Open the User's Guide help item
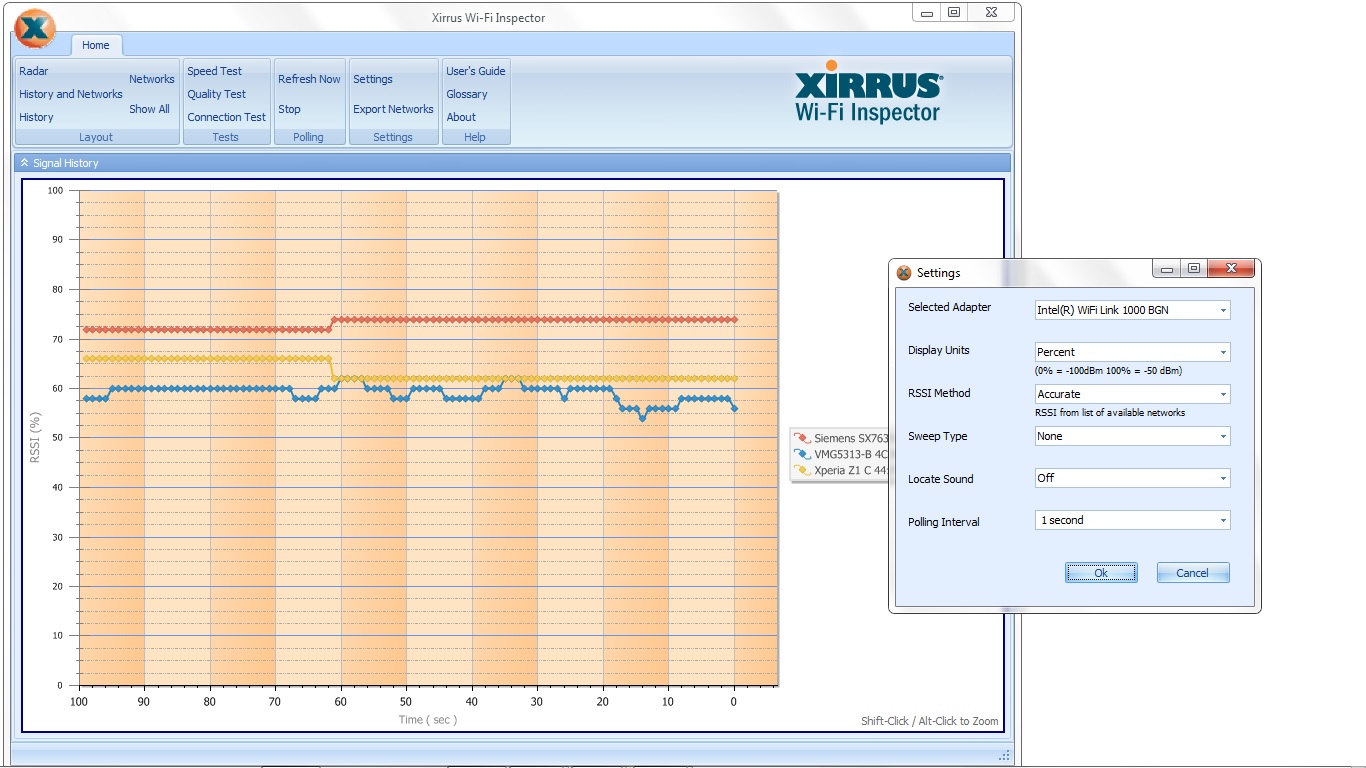Viewport: 1366px width, 768px height. (476, 71)
